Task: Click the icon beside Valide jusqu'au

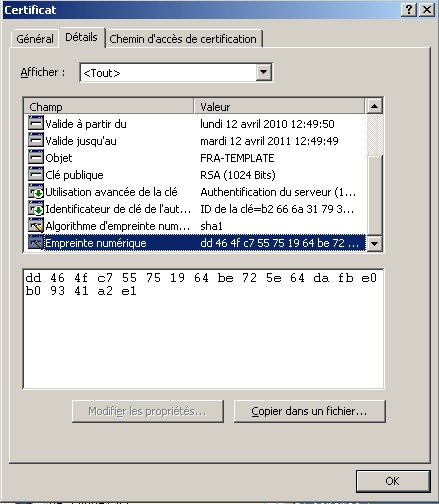Action: click(x=36, y=140)
